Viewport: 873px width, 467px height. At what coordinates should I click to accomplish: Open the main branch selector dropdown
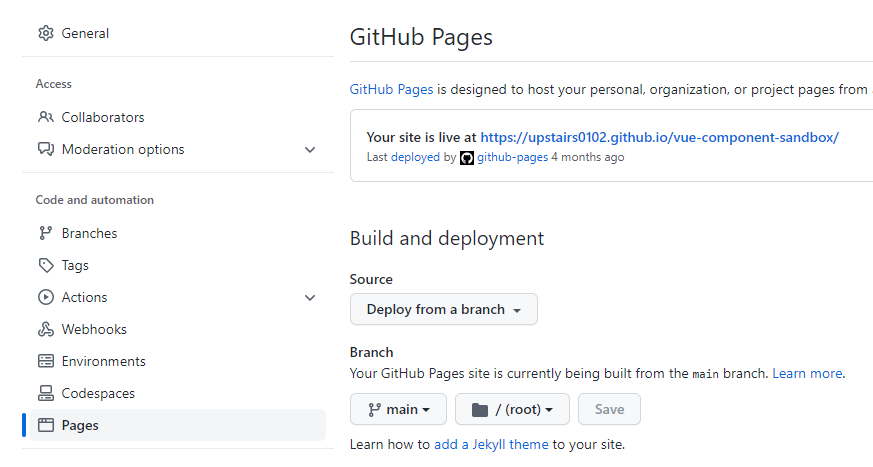398,409
